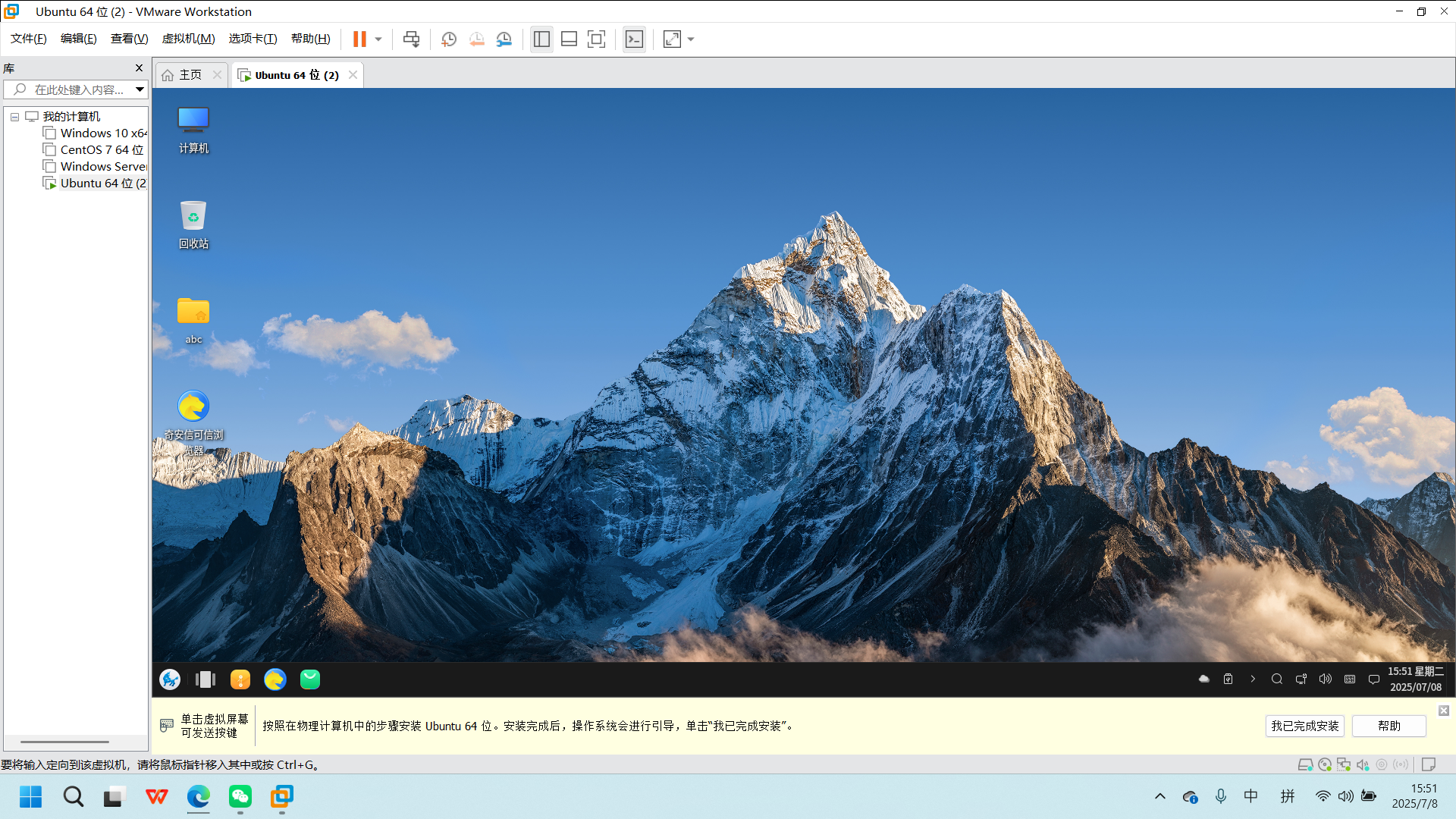This screenshot has width=1456, height=819.
Task: Click the VMware sound card status icon
Action: [x=1363, y=764]
